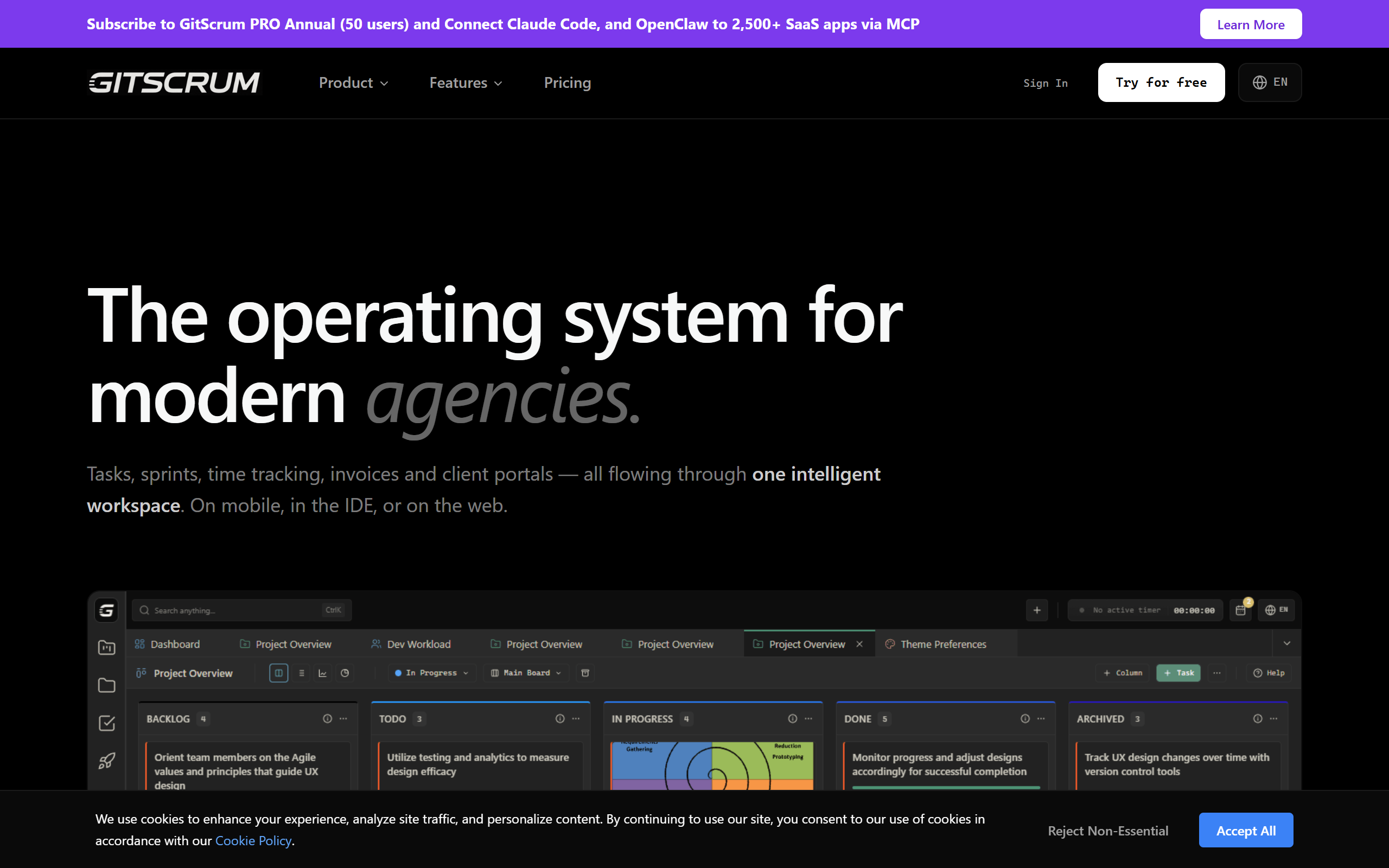This screenshot has height=868, width=1389.
Task: Open the three-dot menu on IN PROGRESS column
Action: pos(808,719)
